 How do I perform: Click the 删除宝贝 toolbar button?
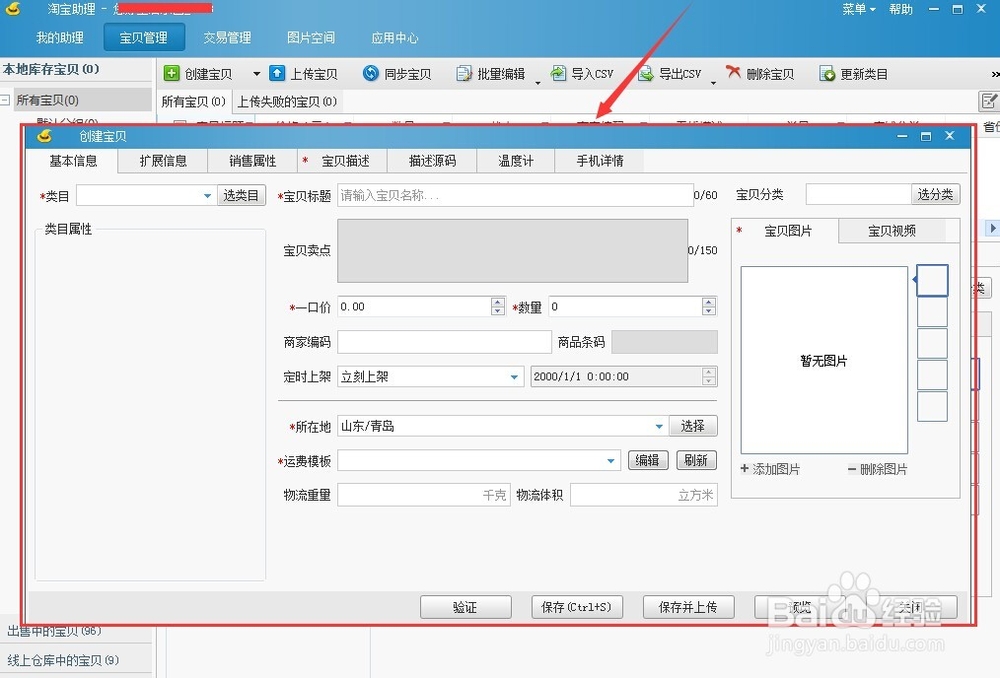(x=760, y=74)
